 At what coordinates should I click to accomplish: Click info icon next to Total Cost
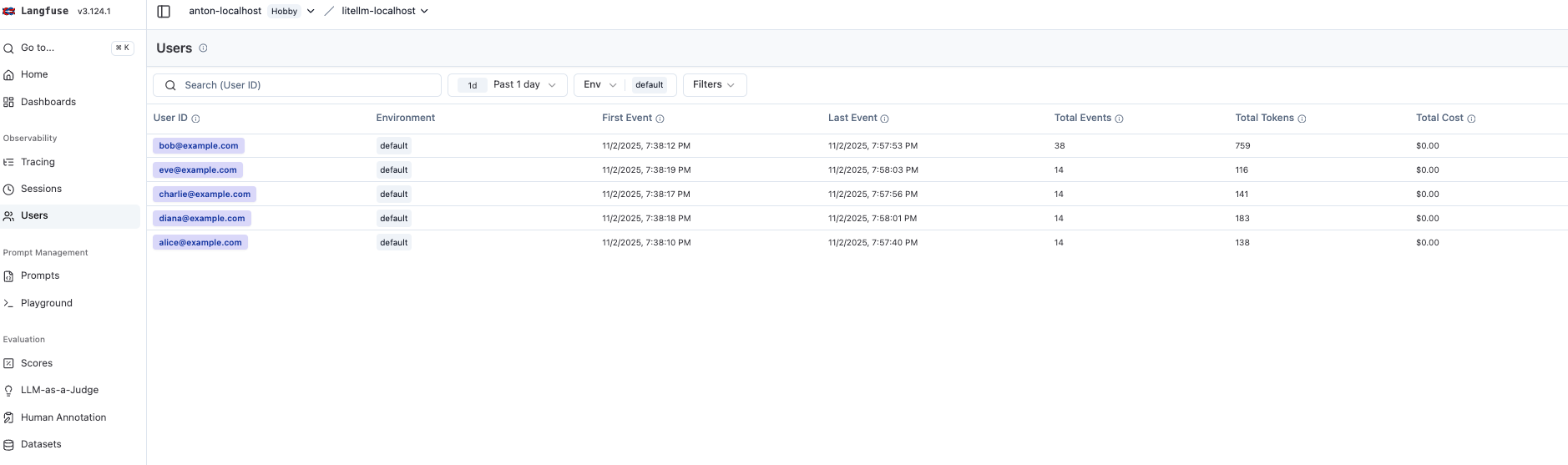(x=1471, y=119)
